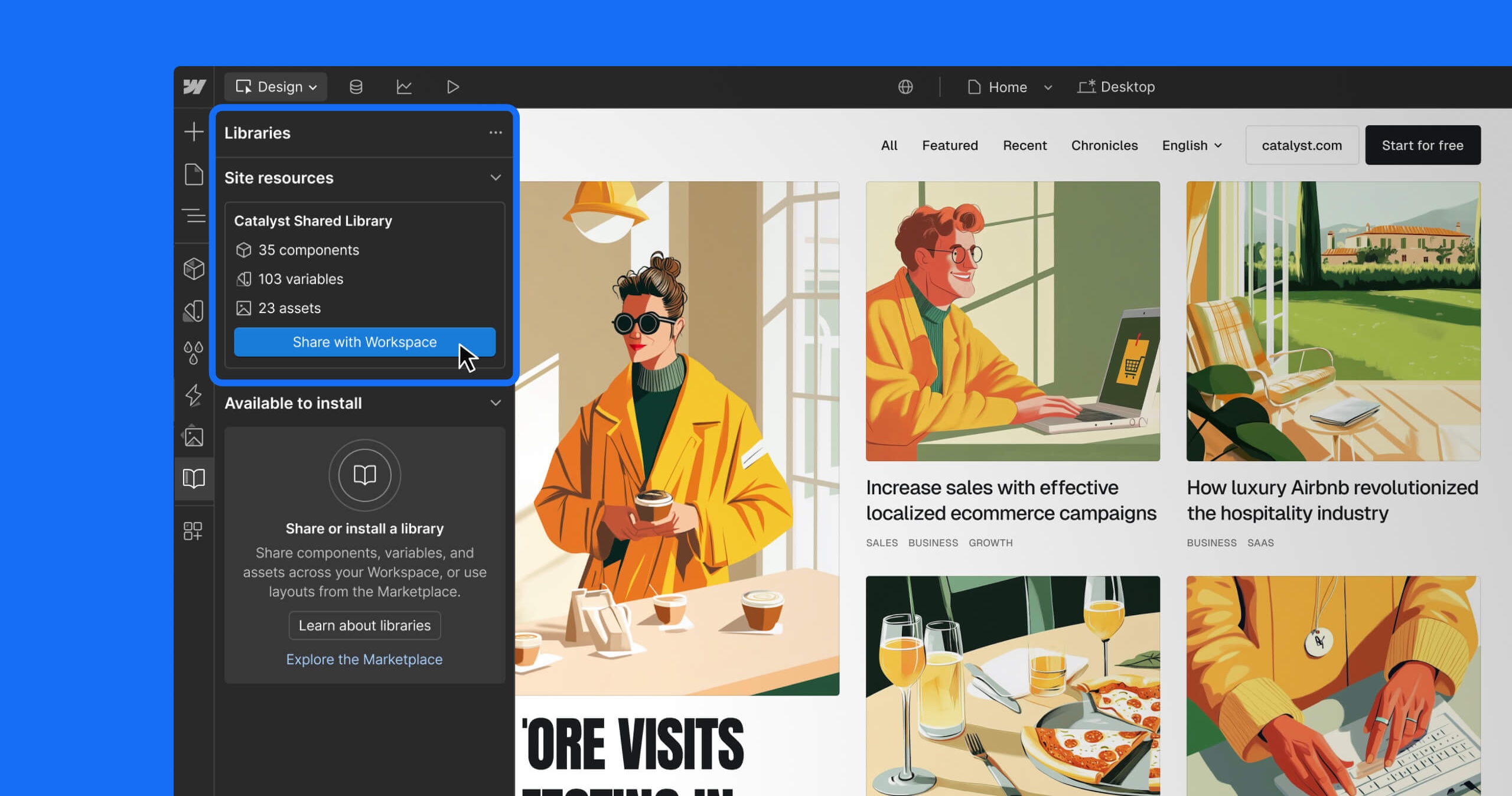Screen dimensions: 1512x796
Task: Open the Pages panel icon
Action: click(194, 175)
